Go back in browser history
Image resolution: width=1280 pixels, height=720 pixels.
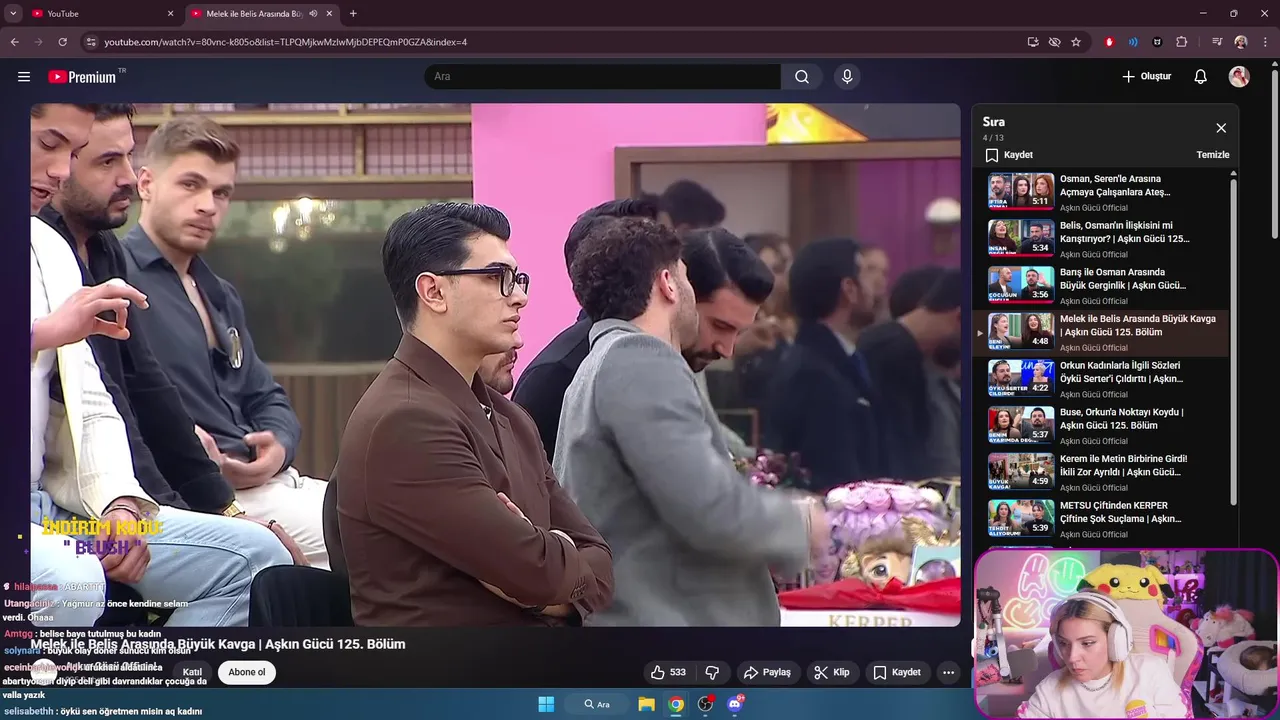coord(14,42)
